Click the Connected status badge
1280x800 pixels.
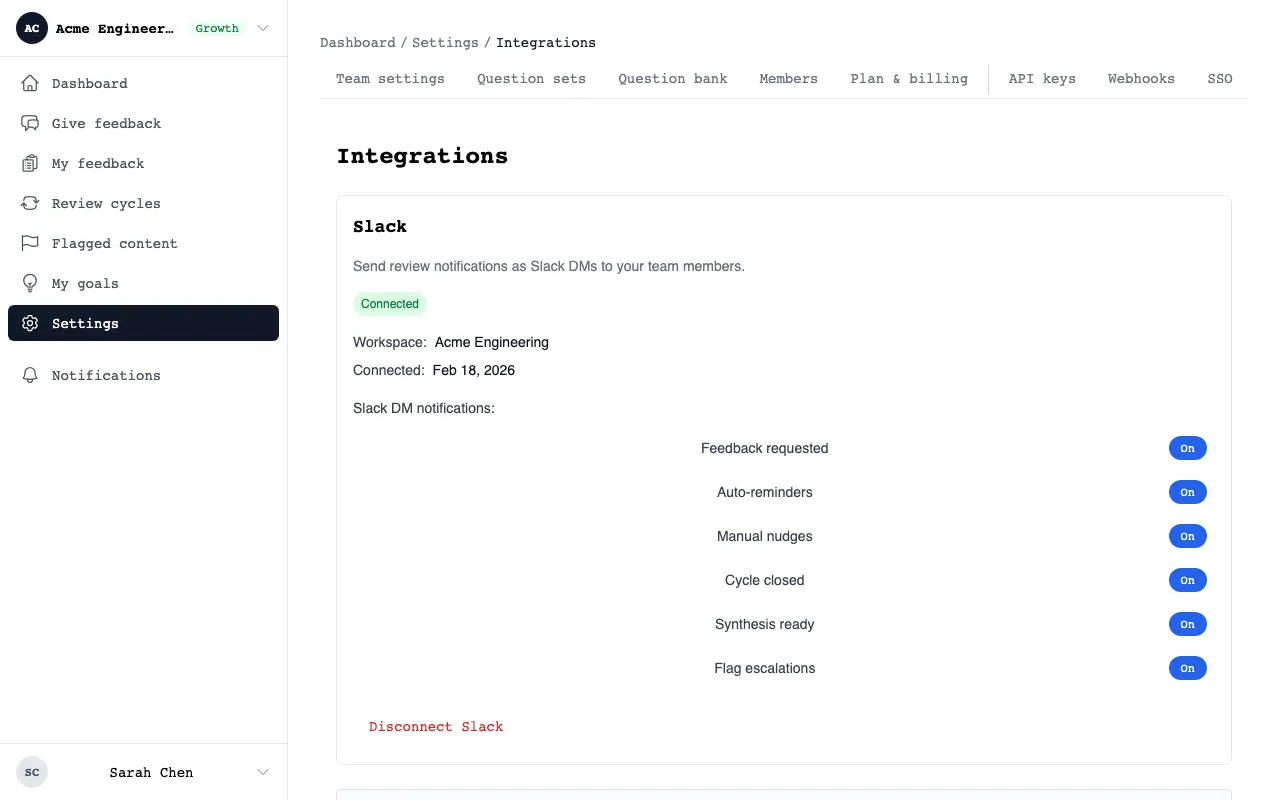(390, 304)
